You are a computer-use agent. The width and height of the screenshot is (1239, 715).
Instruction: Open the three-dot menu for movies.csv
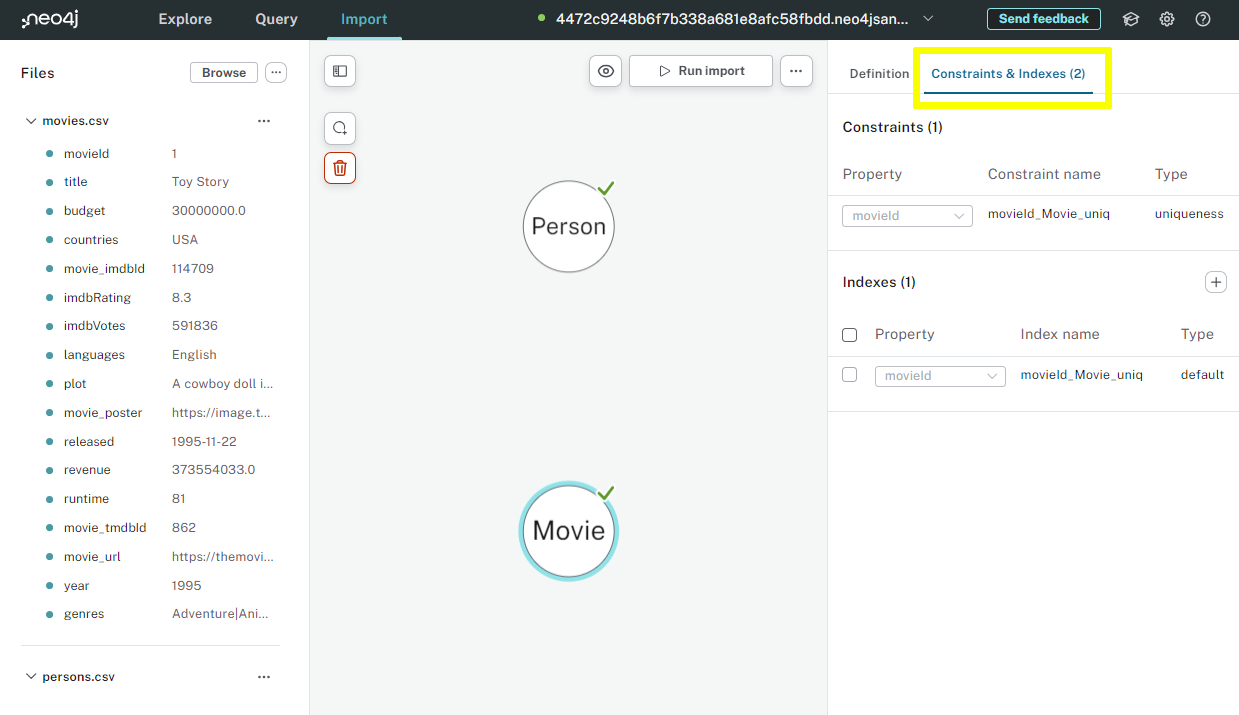[x=263, y=120]
